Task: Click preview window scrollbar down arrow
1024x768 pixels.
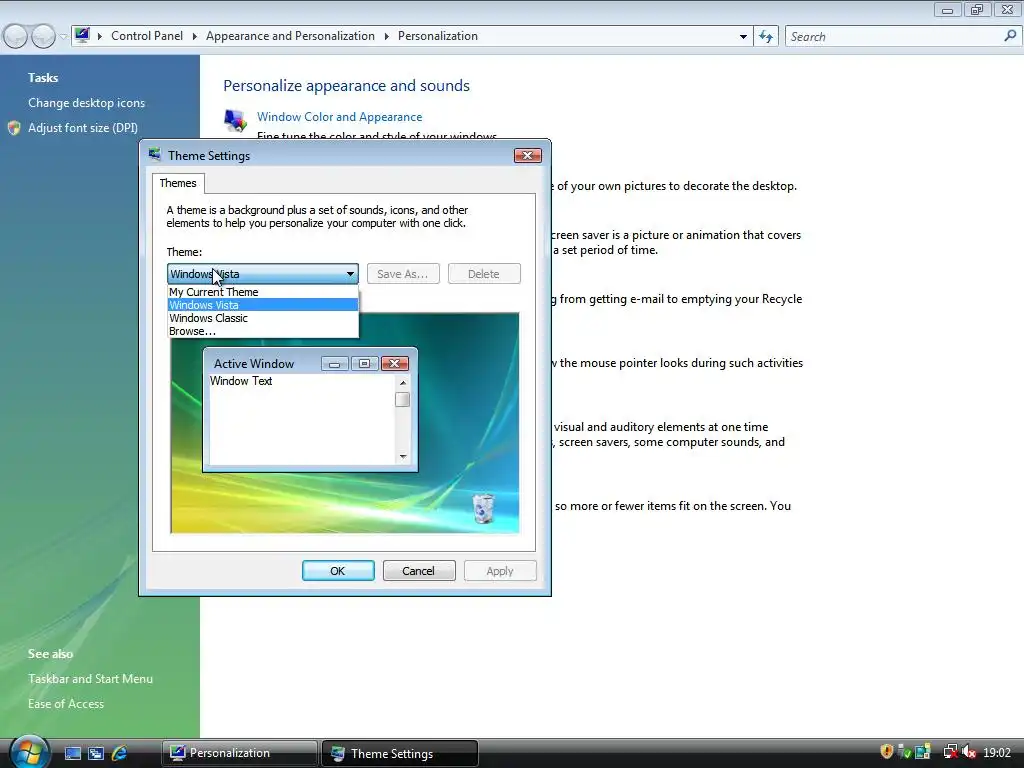Action: [402, 456]
